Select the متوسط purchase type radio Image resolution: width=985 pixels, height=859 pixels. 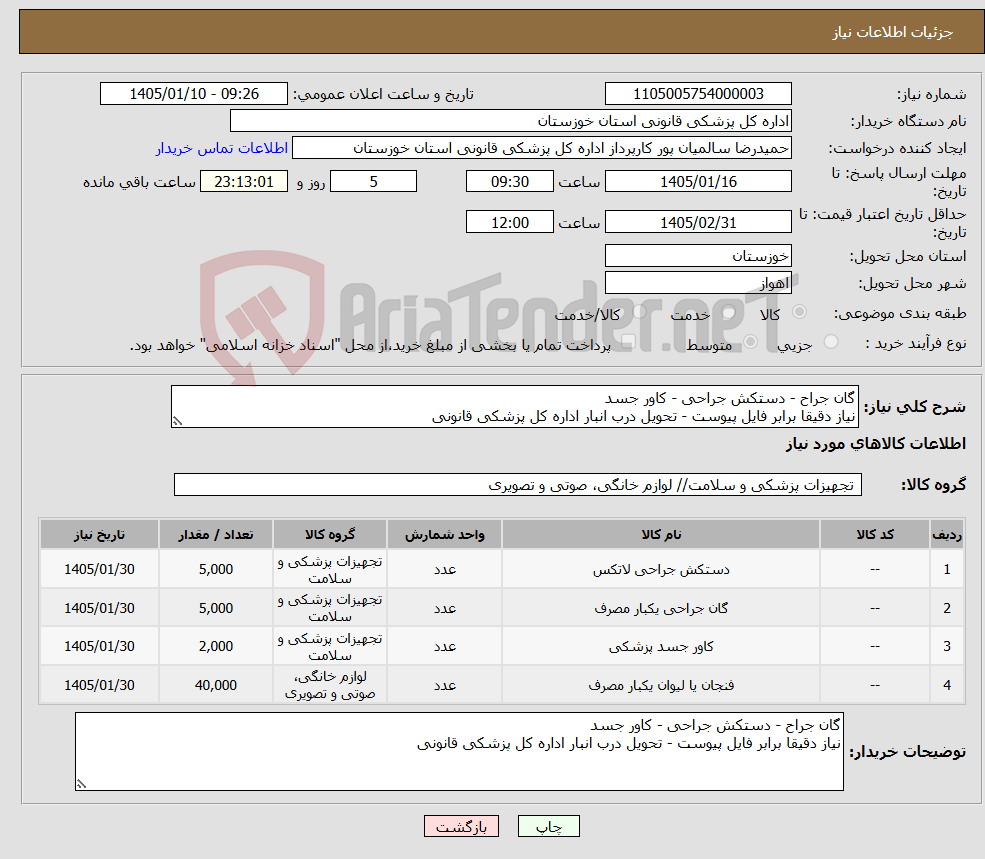coord(750,342)
